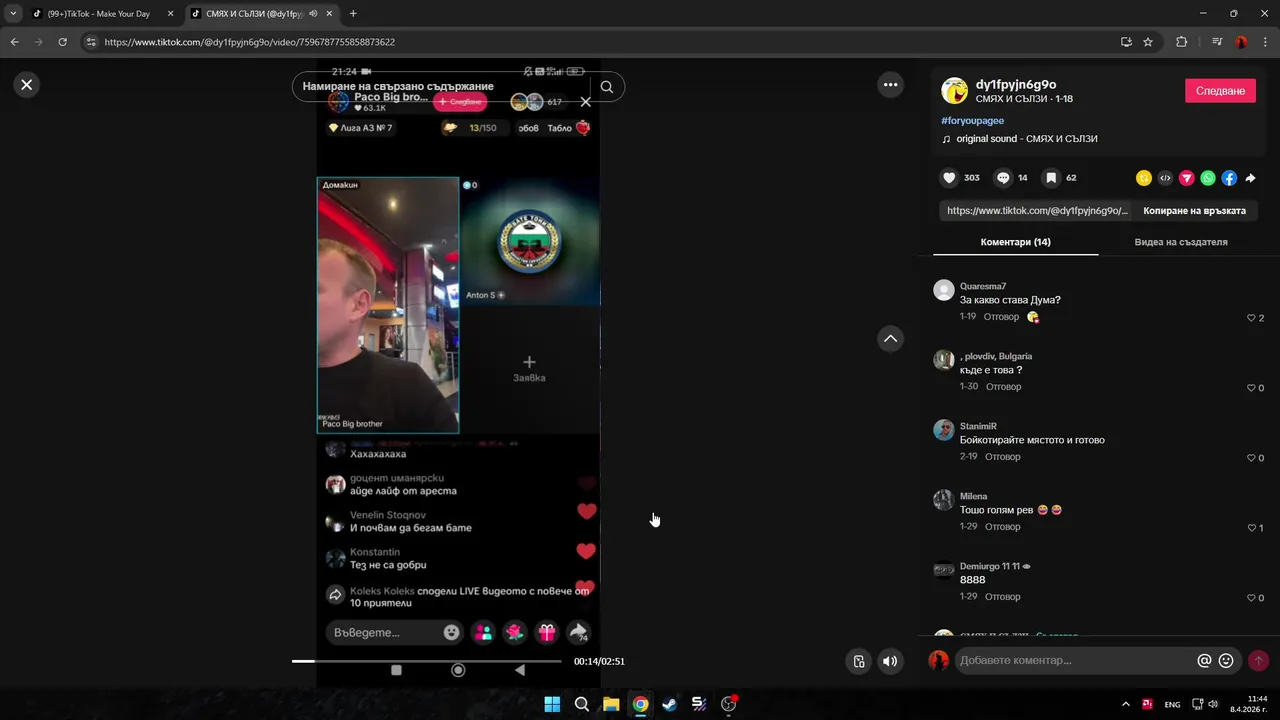The height and width of the screenshot is (720, 1280).
Task: Click the address bar URL
Action: point(250,42)
